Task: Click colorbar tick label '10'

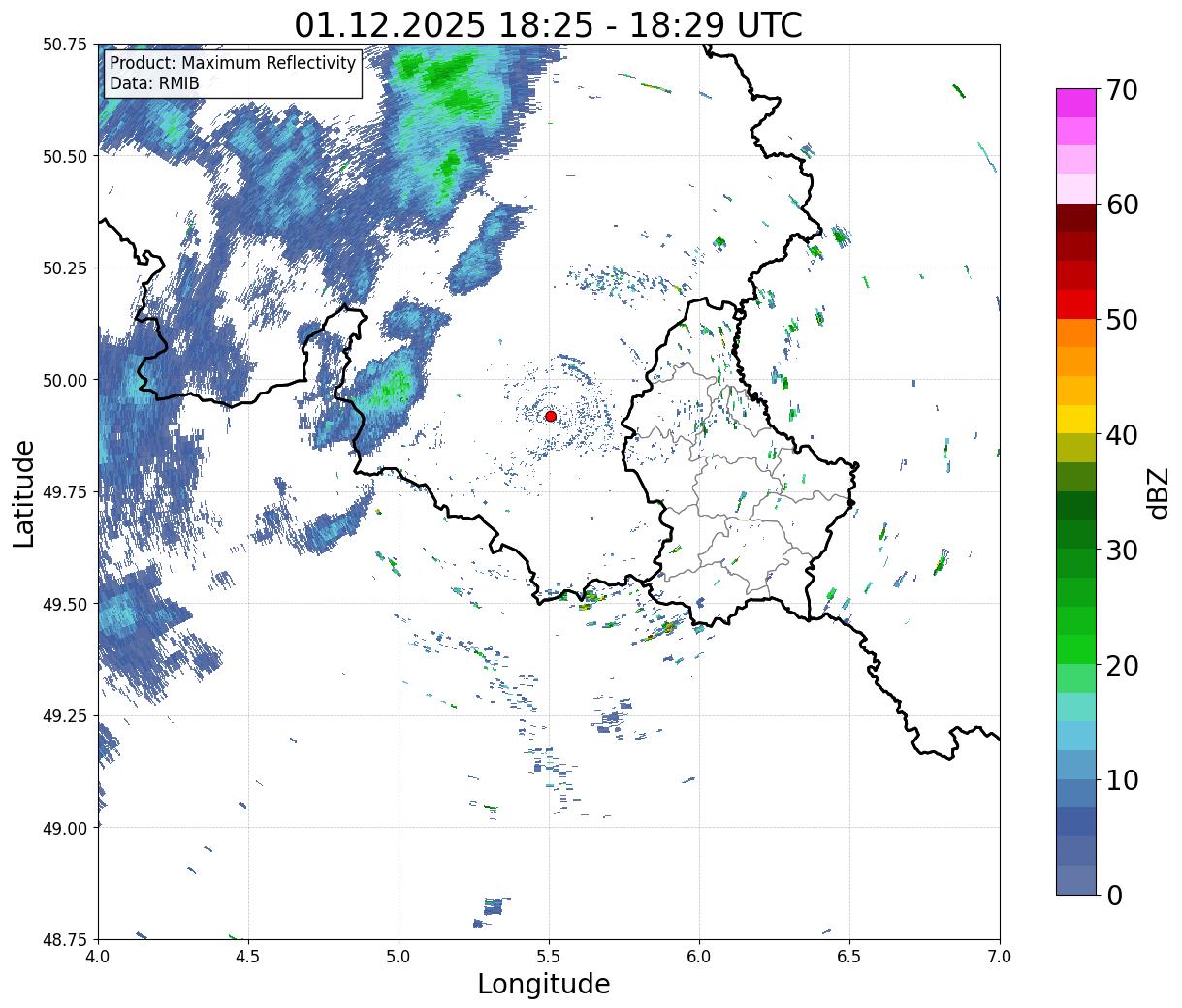Action: point(1122,779)
